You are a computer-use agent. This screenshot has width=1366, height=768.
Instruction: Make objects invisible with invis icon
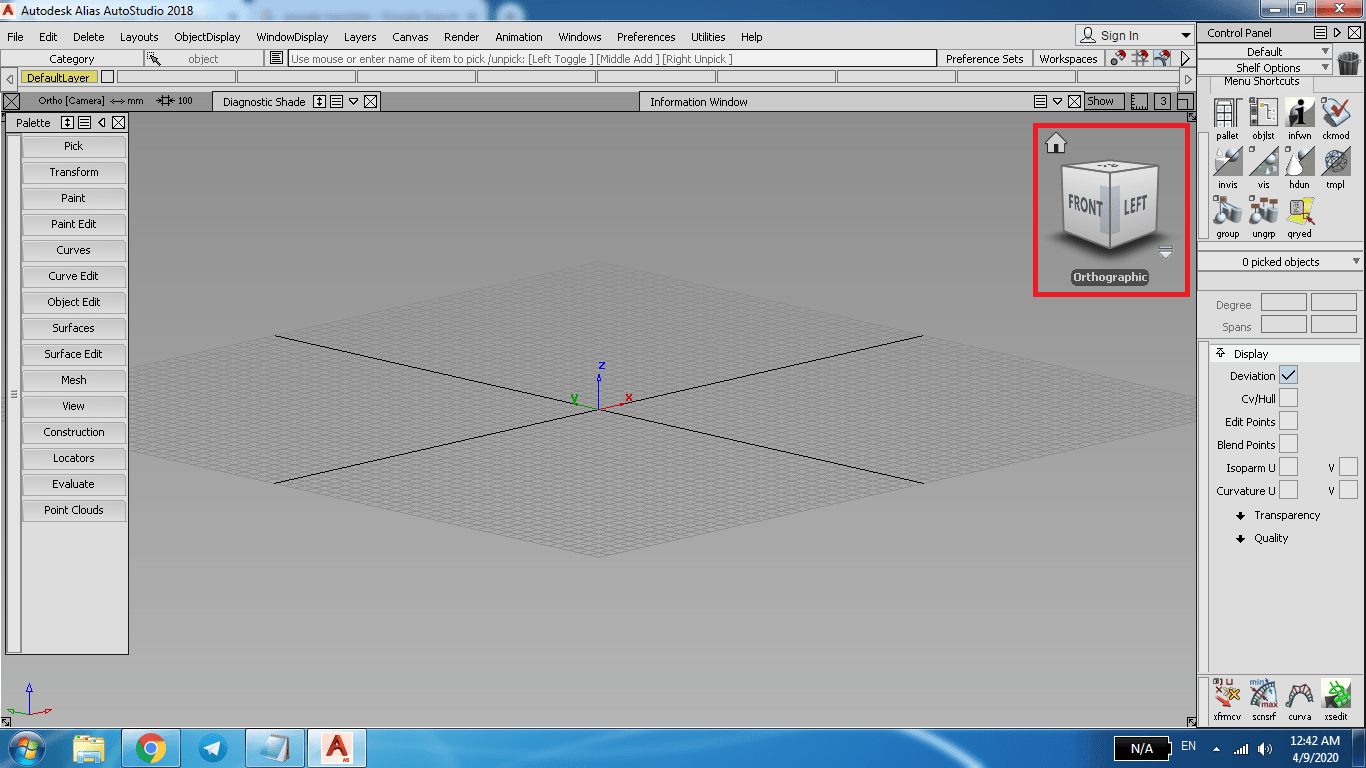tap(1227, 163)
